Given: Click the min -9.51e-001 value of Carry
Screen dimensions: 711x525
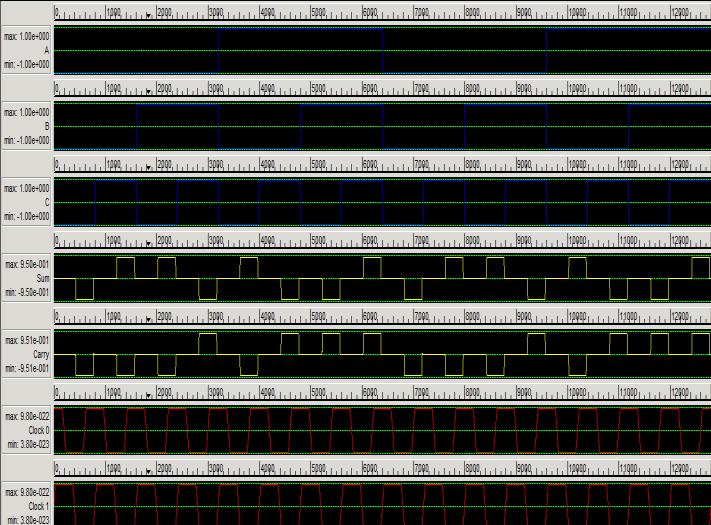Looking at the screenshot, I should (x=27, y=368).
